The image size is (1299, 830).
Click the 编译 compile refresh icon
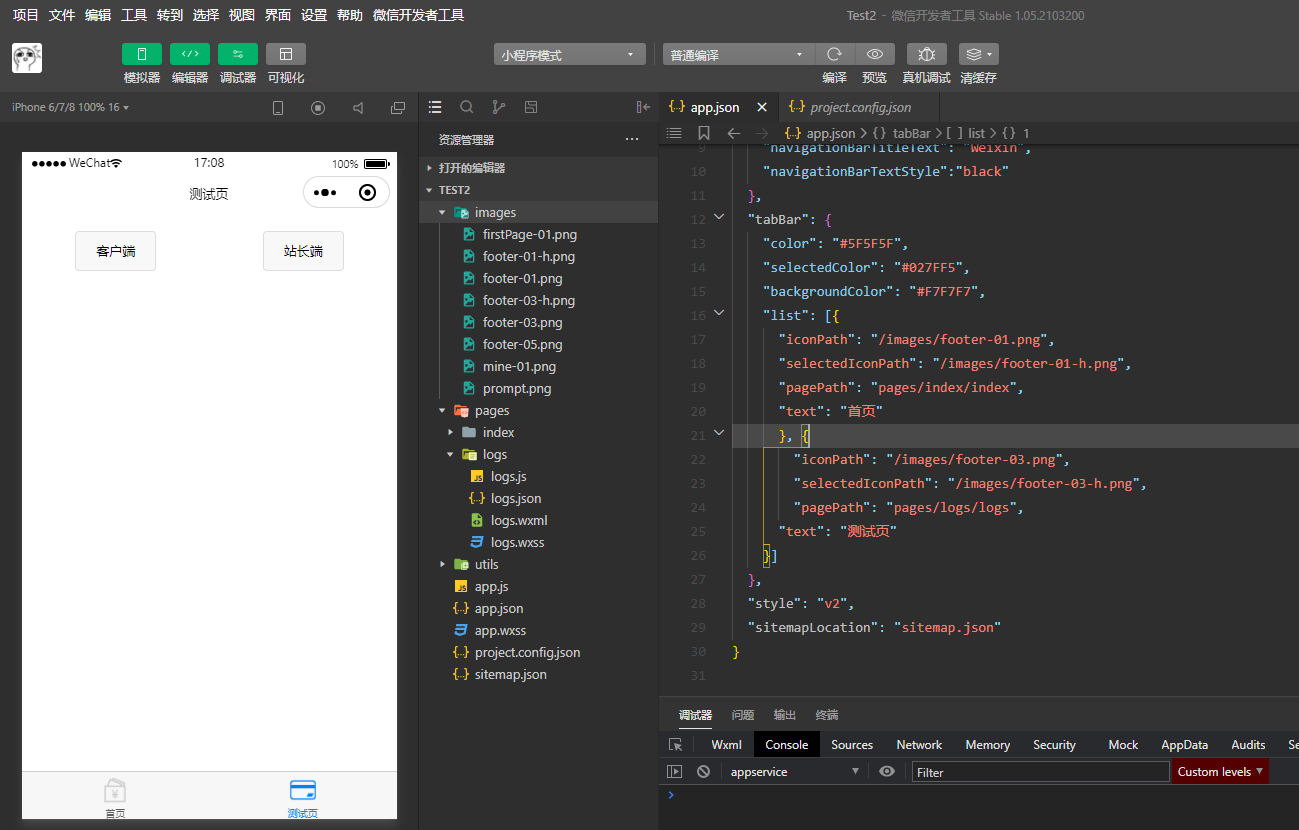click(x=835, y=54)
